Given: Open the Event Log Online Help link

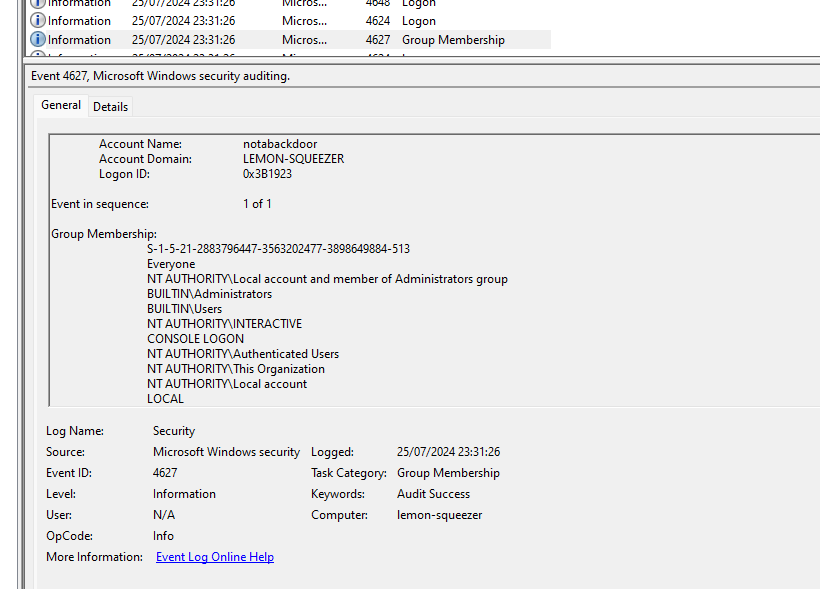Looking at the screenshot, I should 215,557.
